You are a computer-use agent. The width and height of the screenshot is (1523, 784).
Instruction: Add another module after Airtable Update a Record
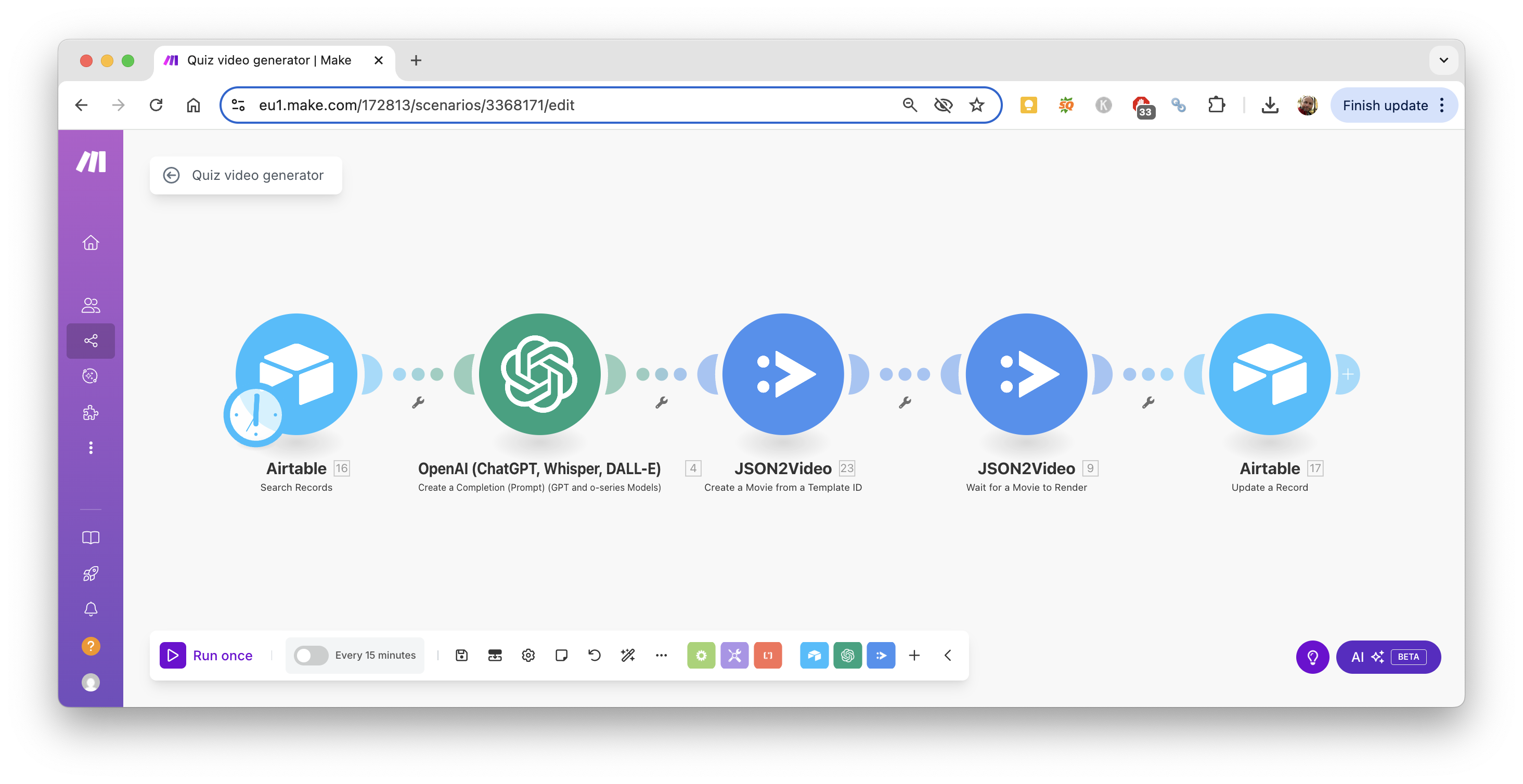click(1347, 374)
